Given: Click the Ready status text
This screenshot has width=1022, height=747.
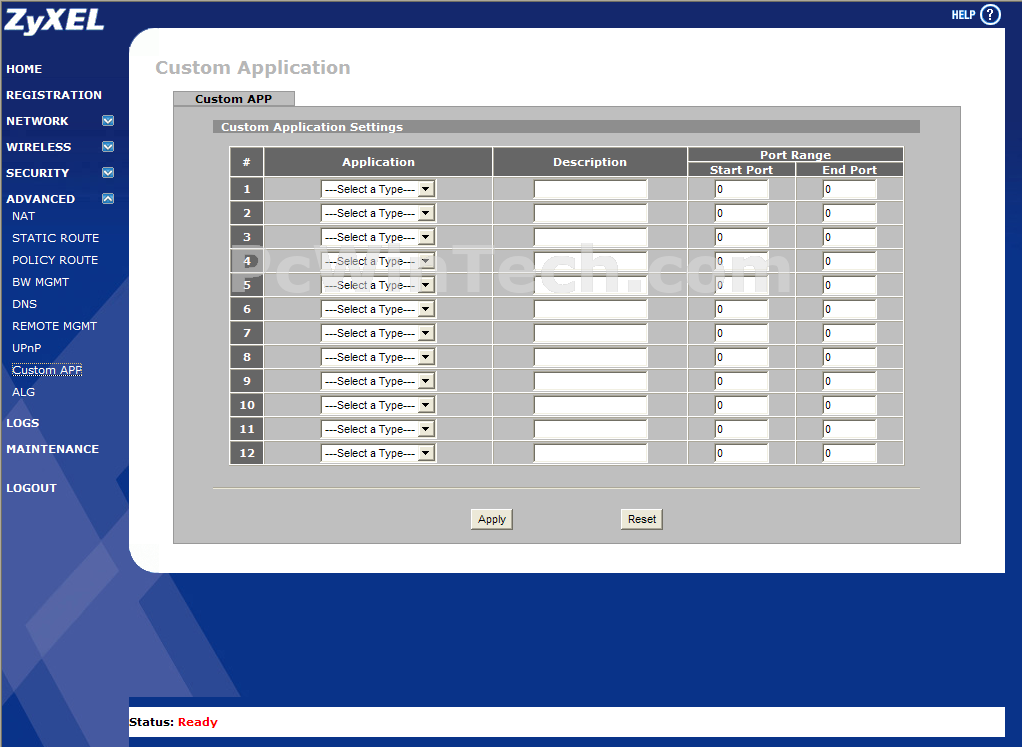Looking at the screenshot, I should (x=197, y=722).
